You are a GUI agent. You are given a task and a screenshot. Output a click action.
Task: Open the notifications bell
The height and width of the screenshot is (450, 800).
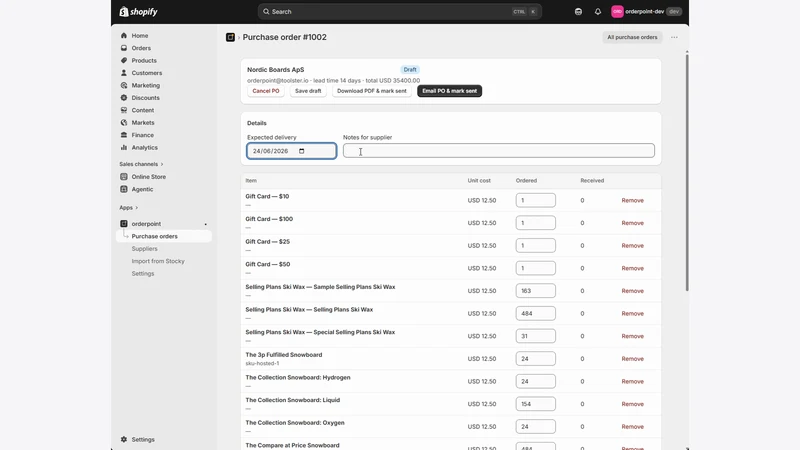[597, 11]
